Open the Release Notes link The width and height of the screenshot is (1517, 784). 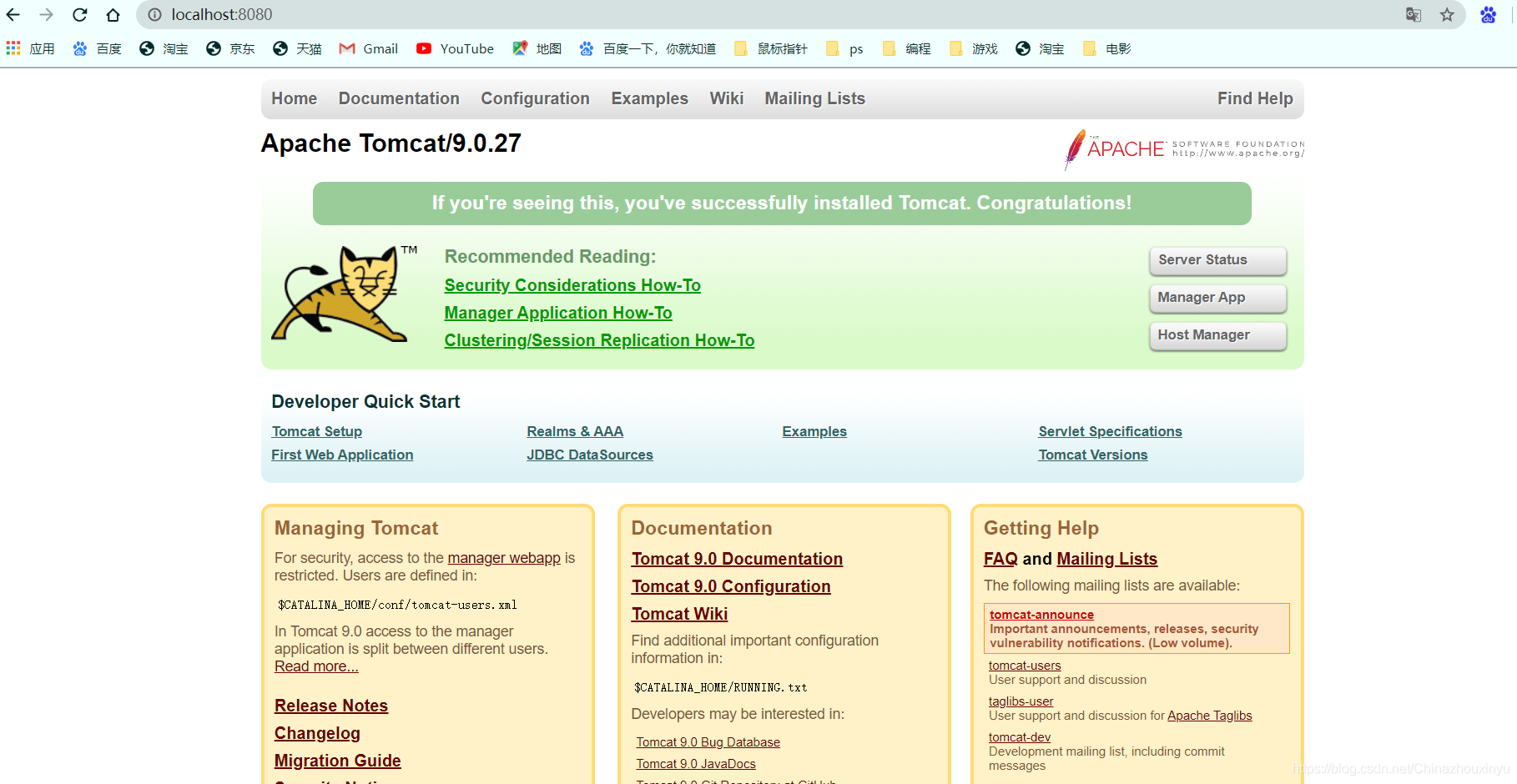(331, 706)
